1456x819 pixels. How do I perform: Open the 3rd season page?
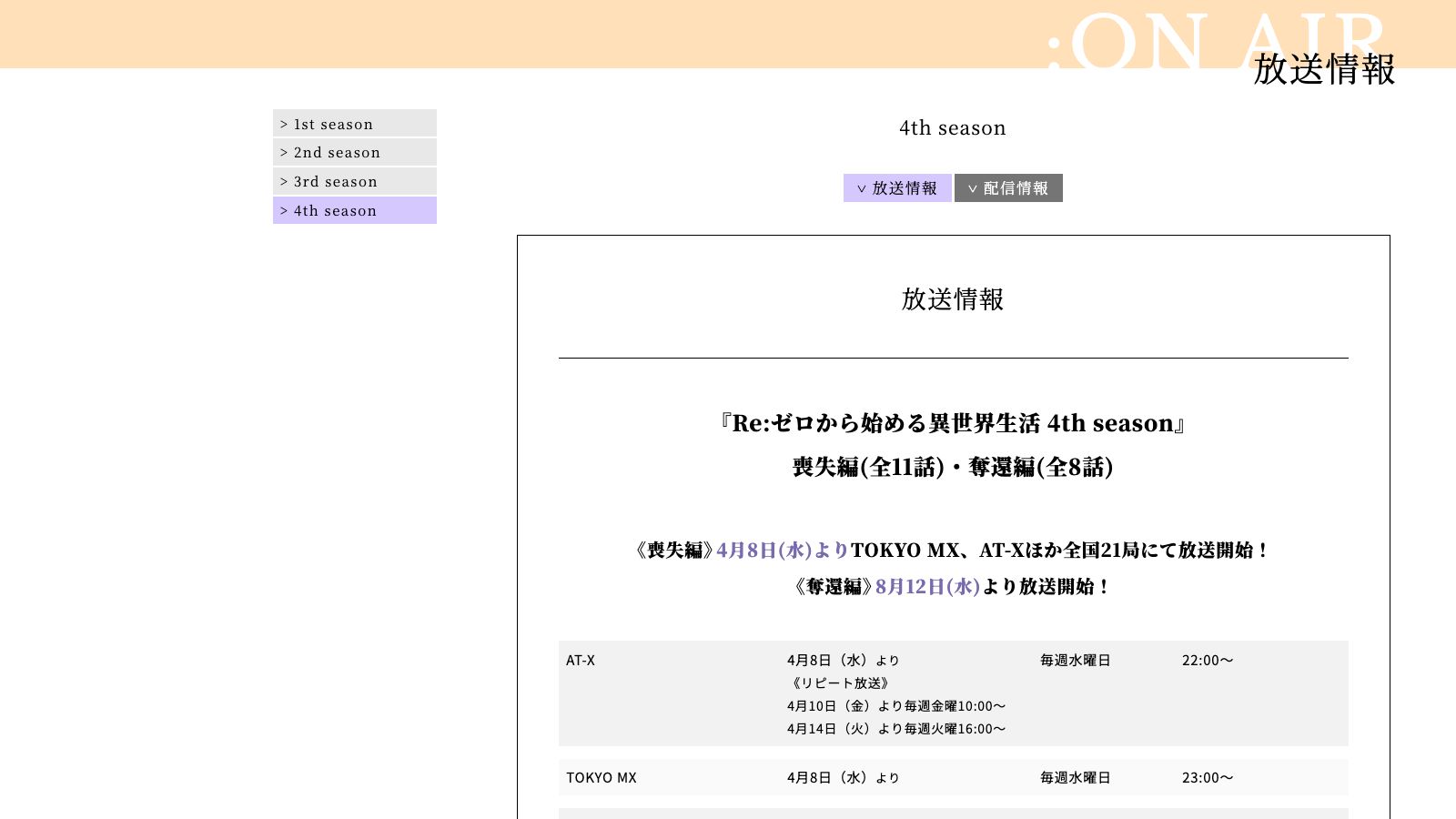point(355,181)
